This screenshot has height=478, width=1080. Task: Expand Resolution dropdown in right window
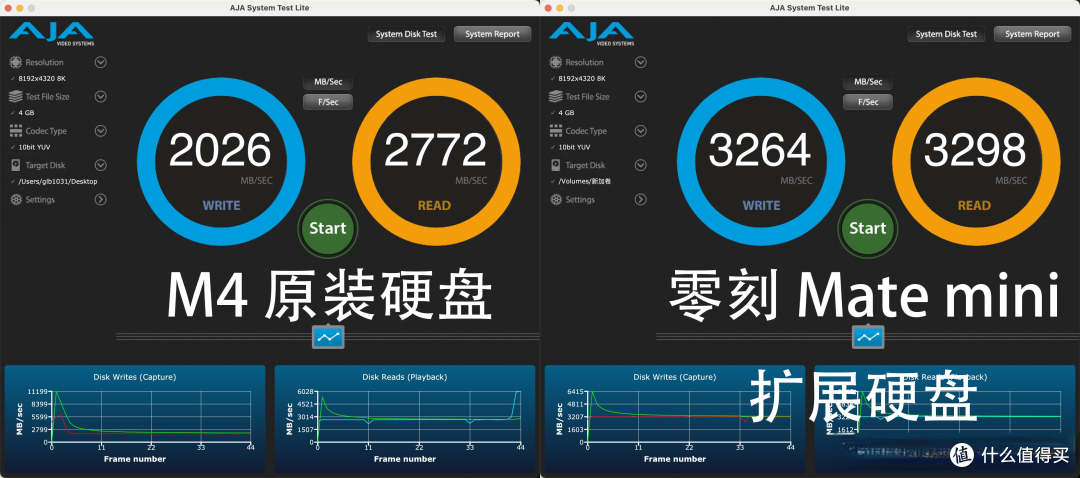(x=641, y=62)
